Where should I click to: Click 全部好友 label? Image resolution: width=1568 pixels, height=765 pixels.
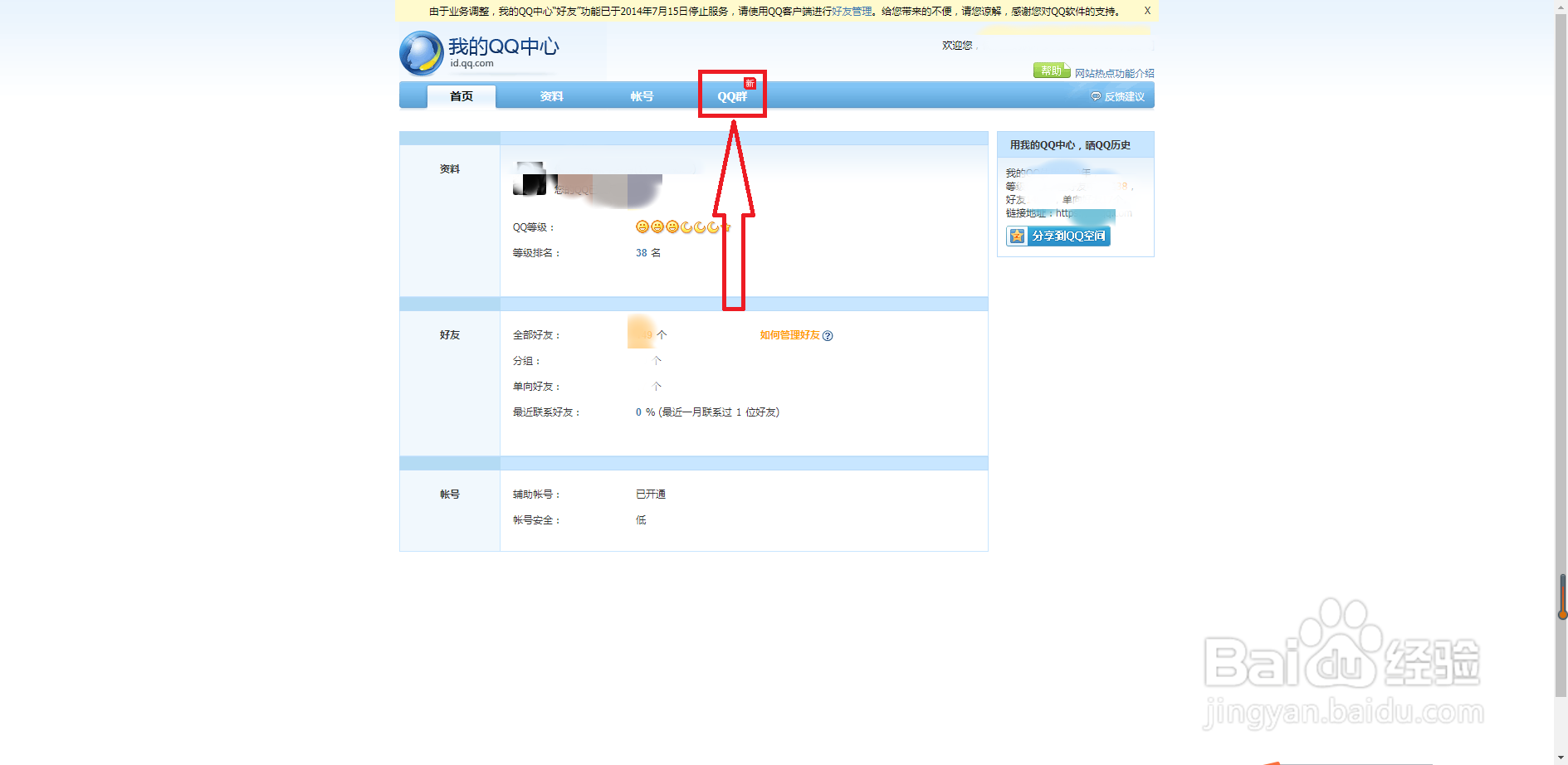point(536,335)
